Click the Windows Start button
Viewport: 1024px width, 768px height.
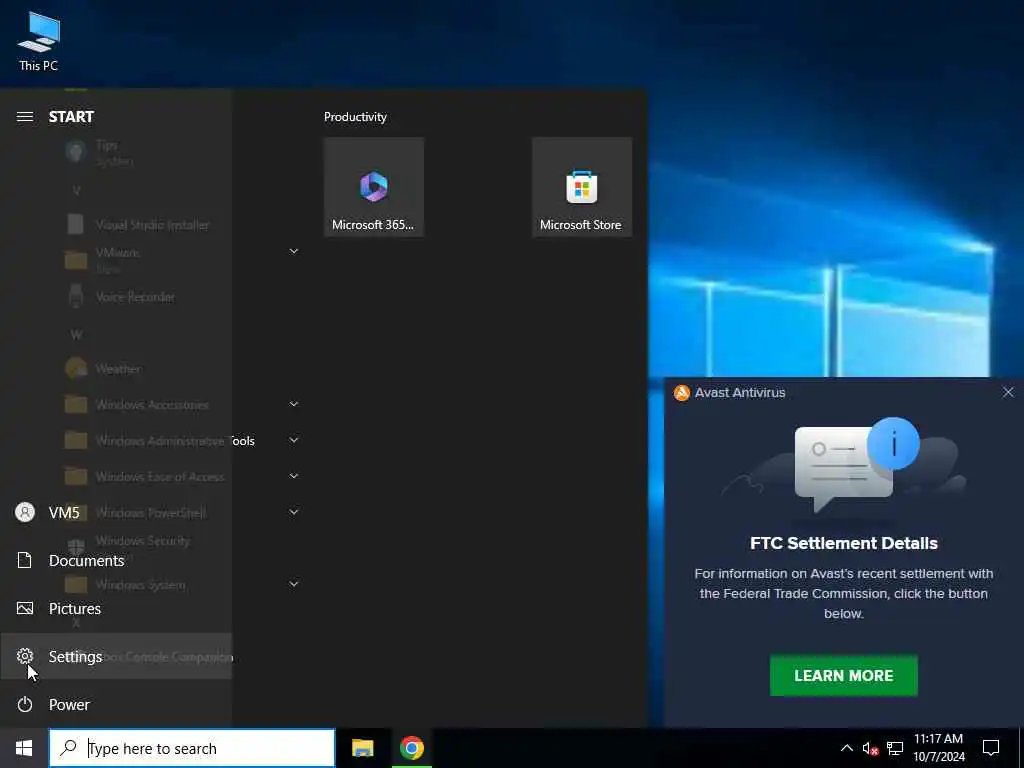[24, 748]
